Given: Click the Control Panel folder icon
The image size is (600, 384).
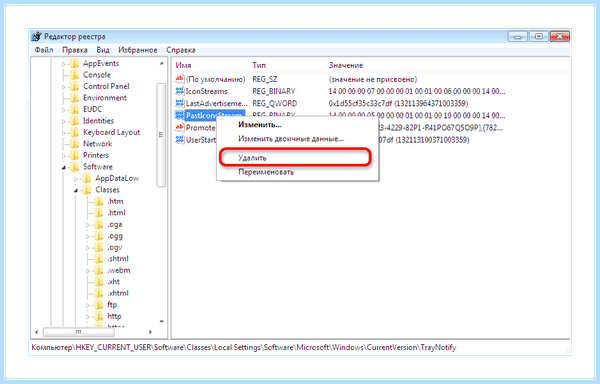Looking at the screenshot, I should pyautogui.click(x=75, y=86).
